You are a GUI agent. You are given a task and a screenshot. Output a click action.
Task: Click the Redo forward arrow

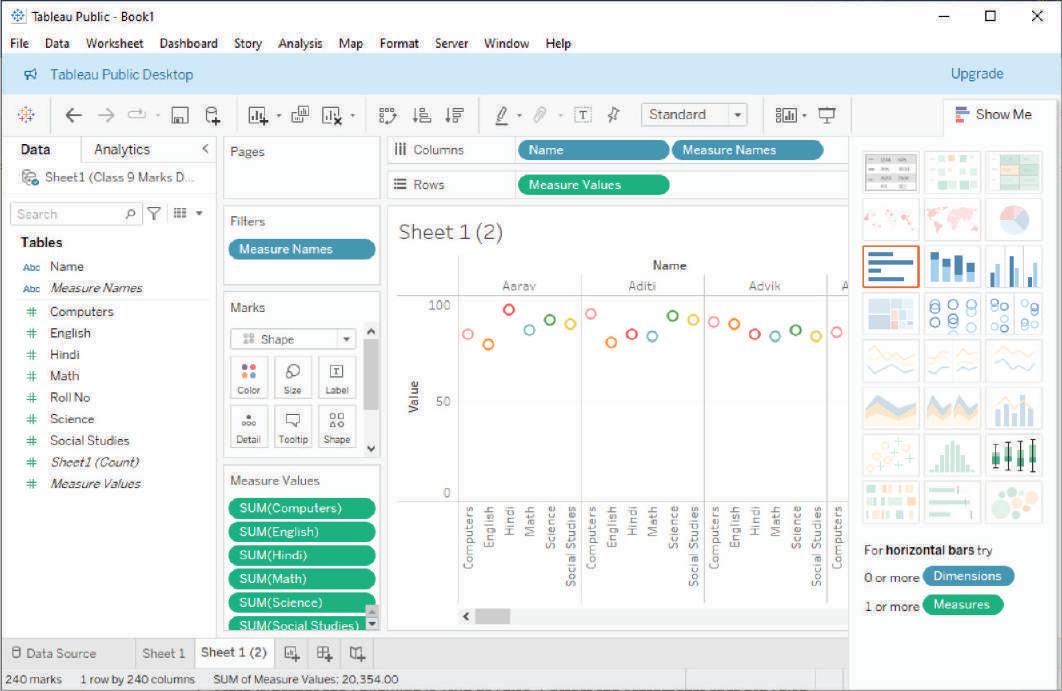coord(106,115)
